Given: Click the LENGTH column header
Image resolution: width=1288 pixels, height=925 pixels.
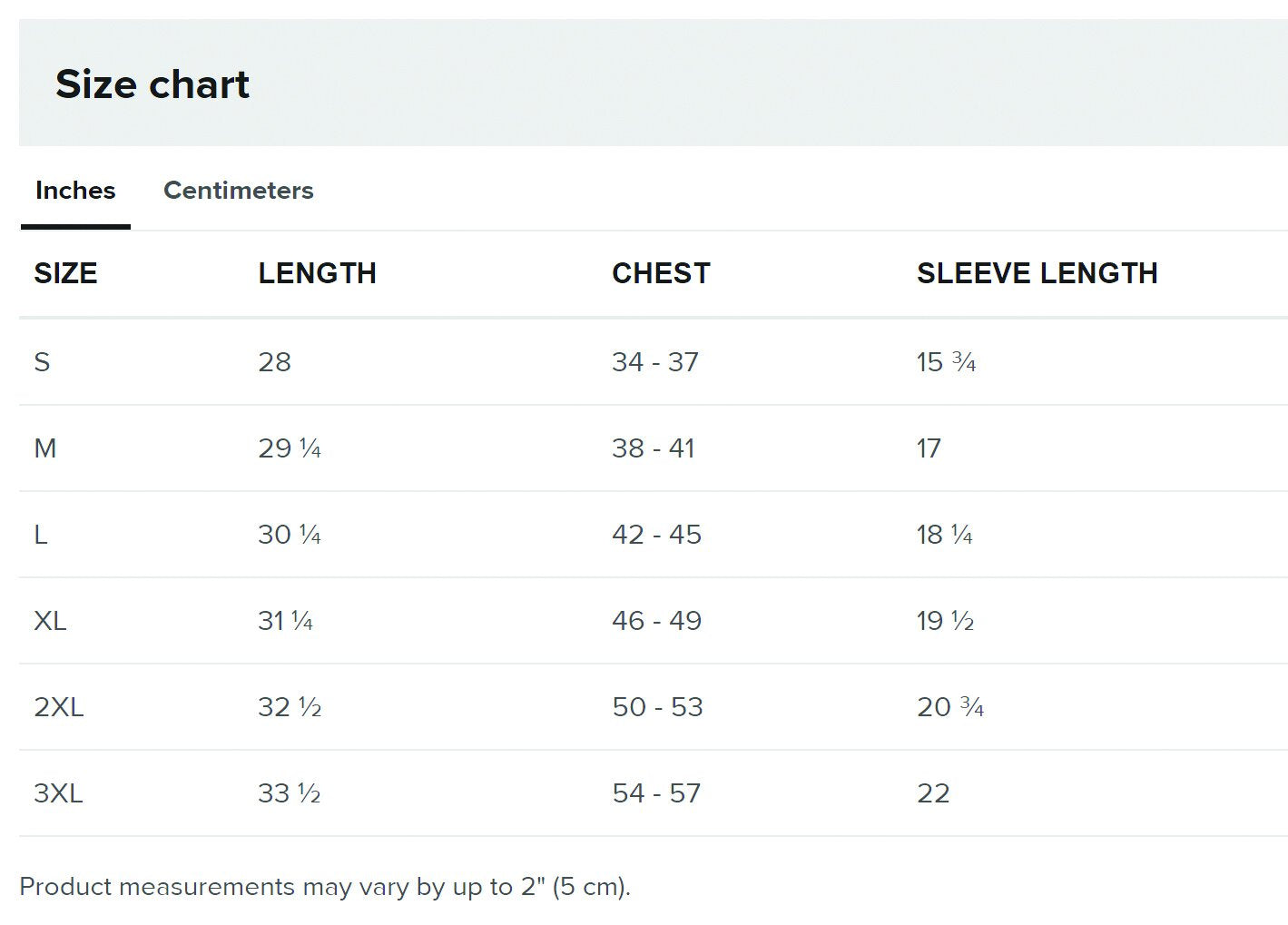Looking at the screenshot, I should tap(317, 273).
